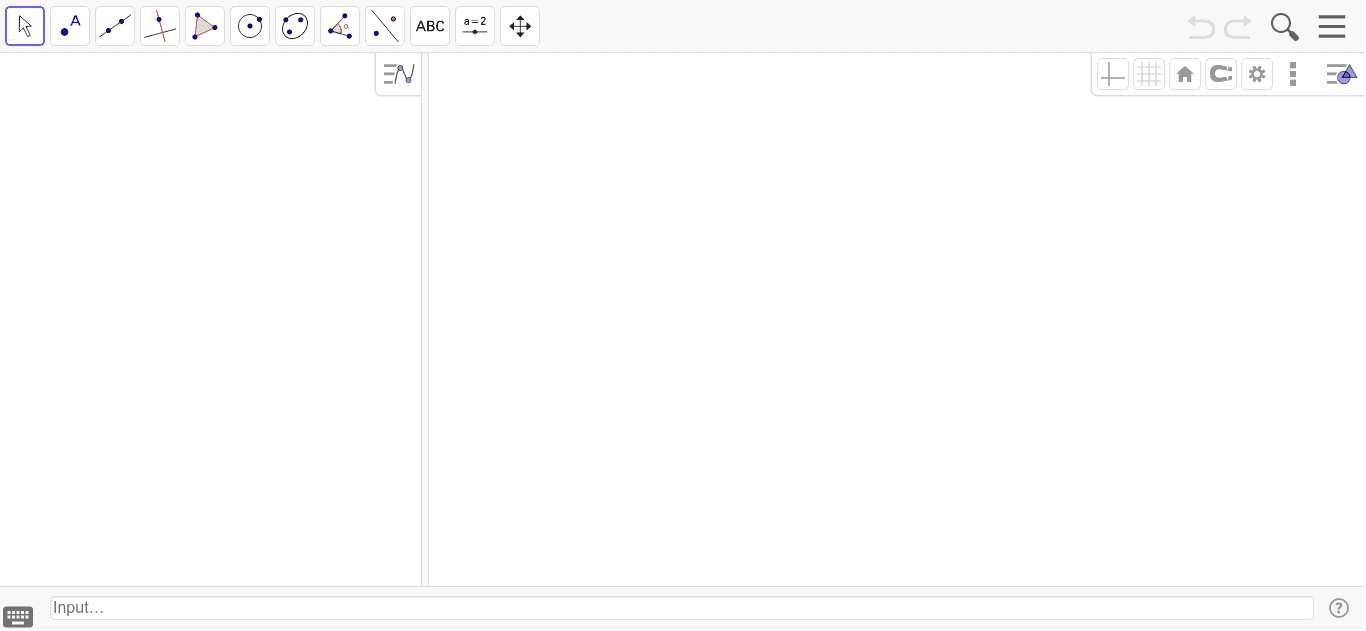This screenshot has width=1366, height=631.
Task: Open Graphics view settings gear
Action: [x=1257, y=74]
